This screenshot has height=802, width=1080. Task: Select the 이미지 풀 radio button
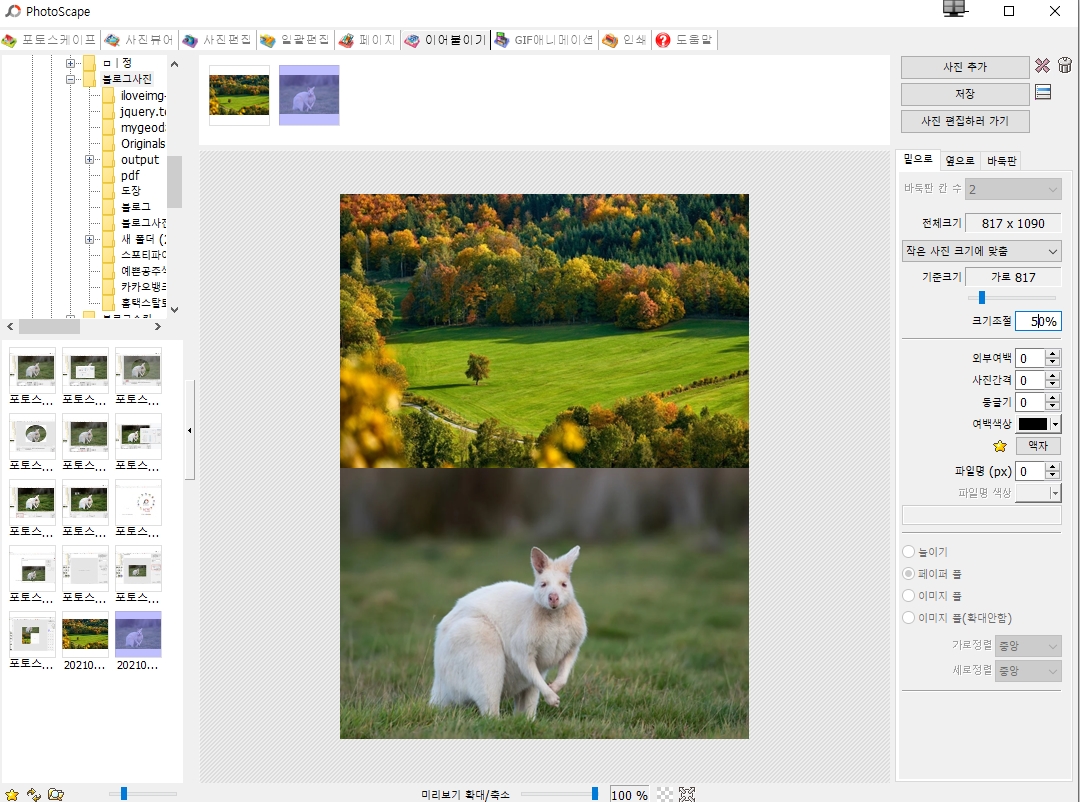coord(908,596)
